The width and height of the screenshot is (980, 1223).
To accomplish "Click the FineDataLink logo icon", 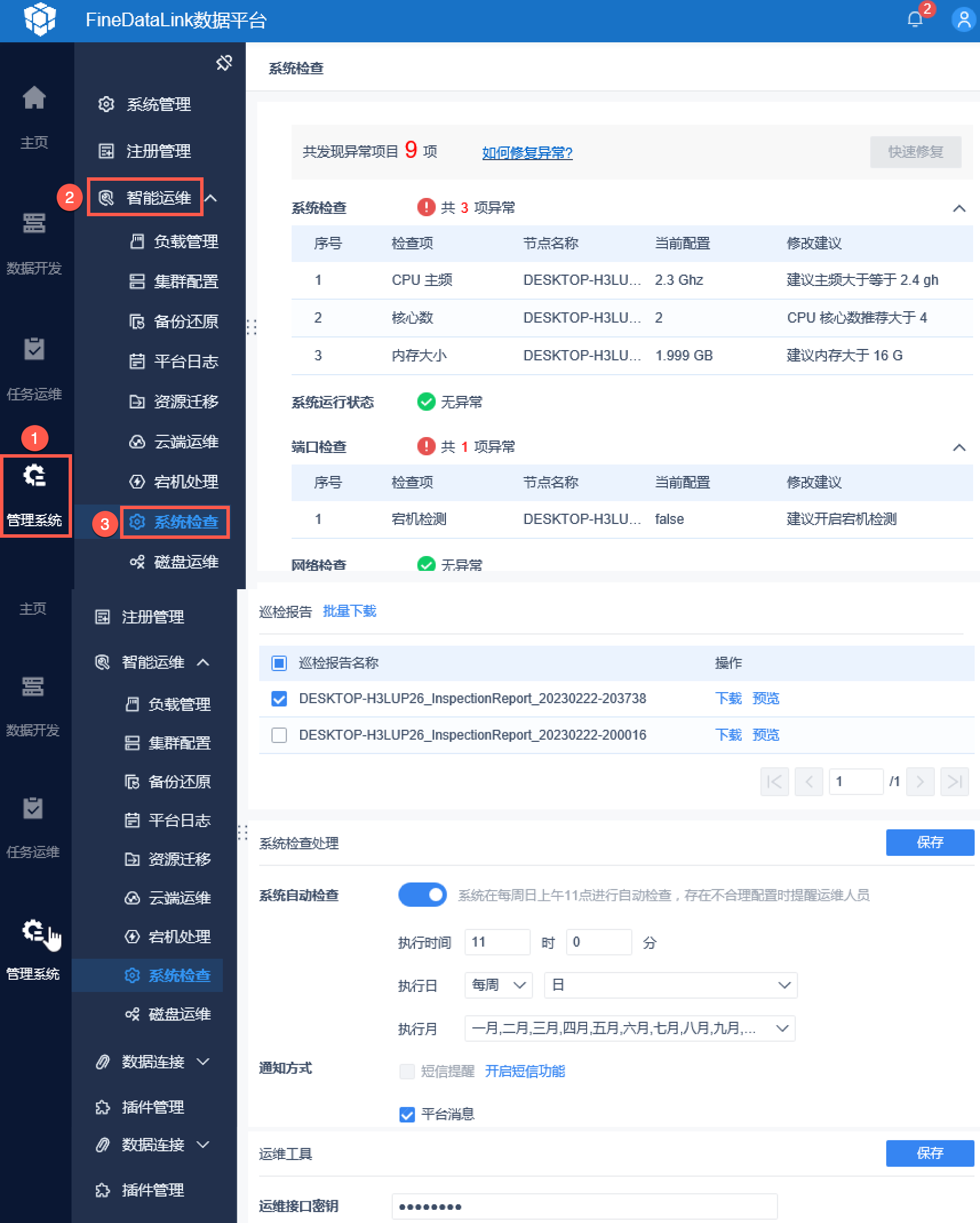I will click(39, 18).
